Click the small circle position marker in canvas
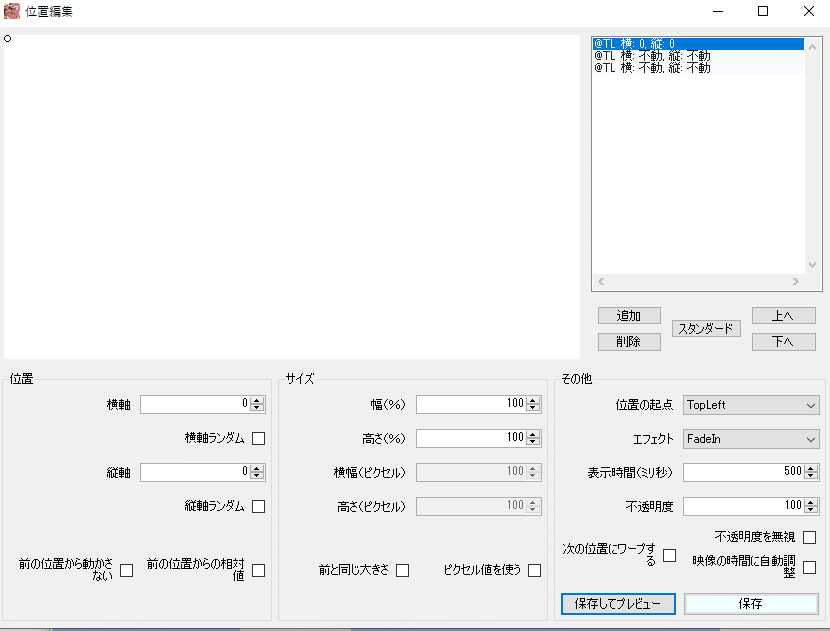 7,39
